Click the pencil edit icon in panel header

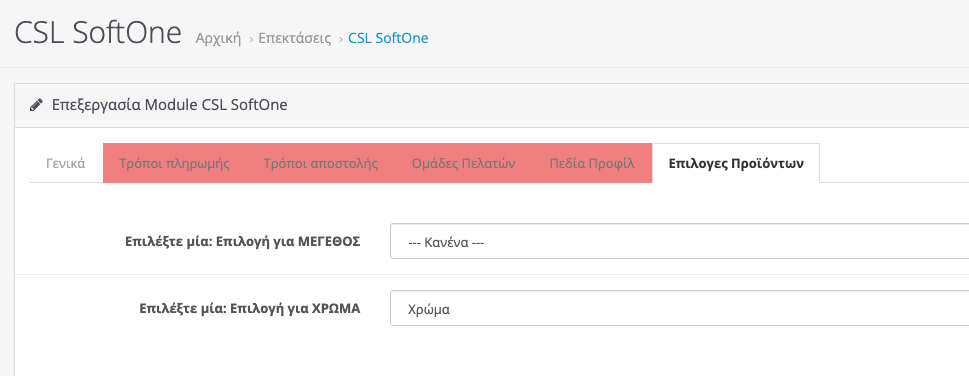click(36, 105)
